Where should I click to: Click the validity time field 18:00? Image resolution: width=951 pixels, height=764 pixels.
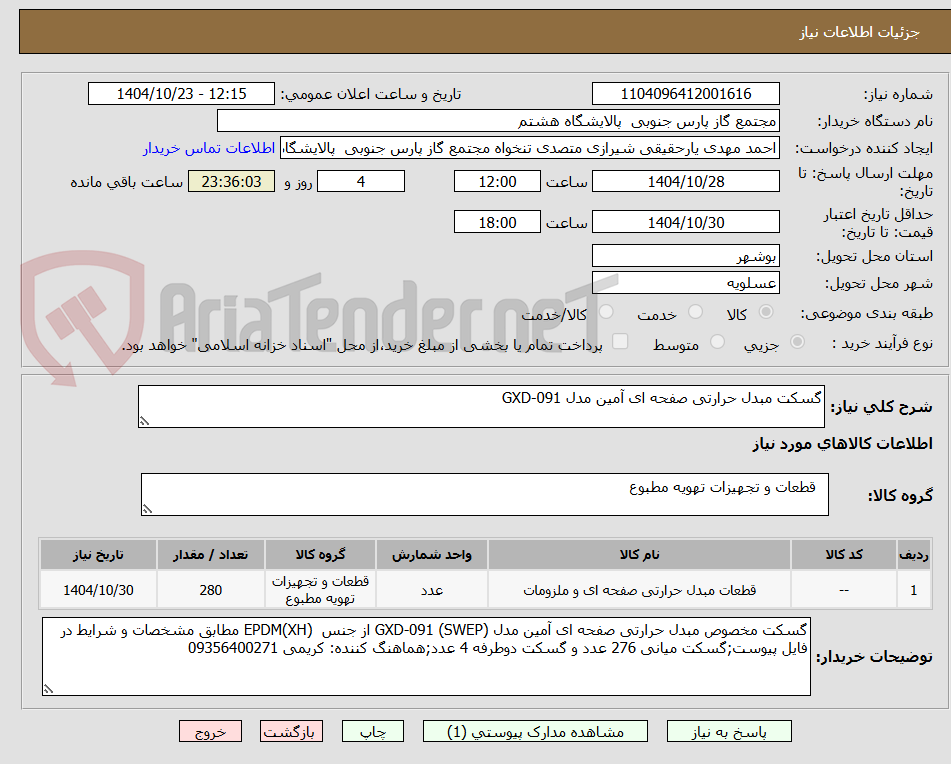[x=497, y=222]
